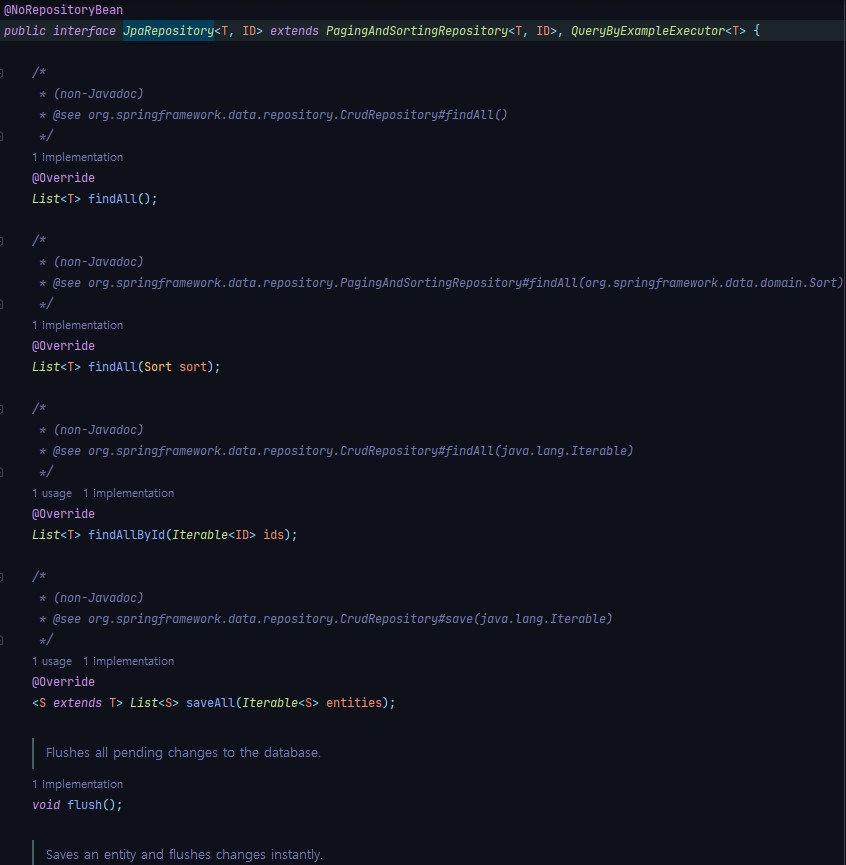
Task: Click the highlighted JpaRepository interface name
Action: coord(167,31)
